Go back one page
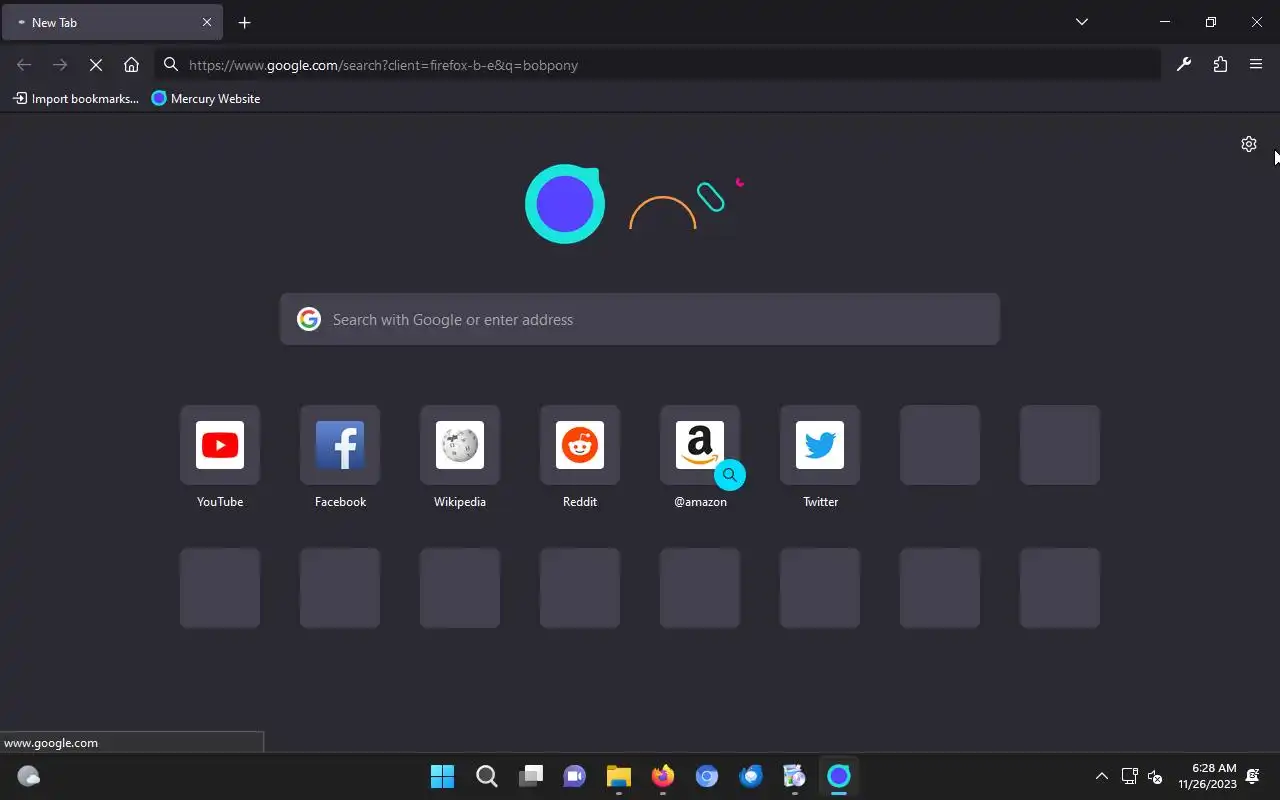The height and width of the screenshot is (800, 1280). pyautogui.click(x=24, y=65)
